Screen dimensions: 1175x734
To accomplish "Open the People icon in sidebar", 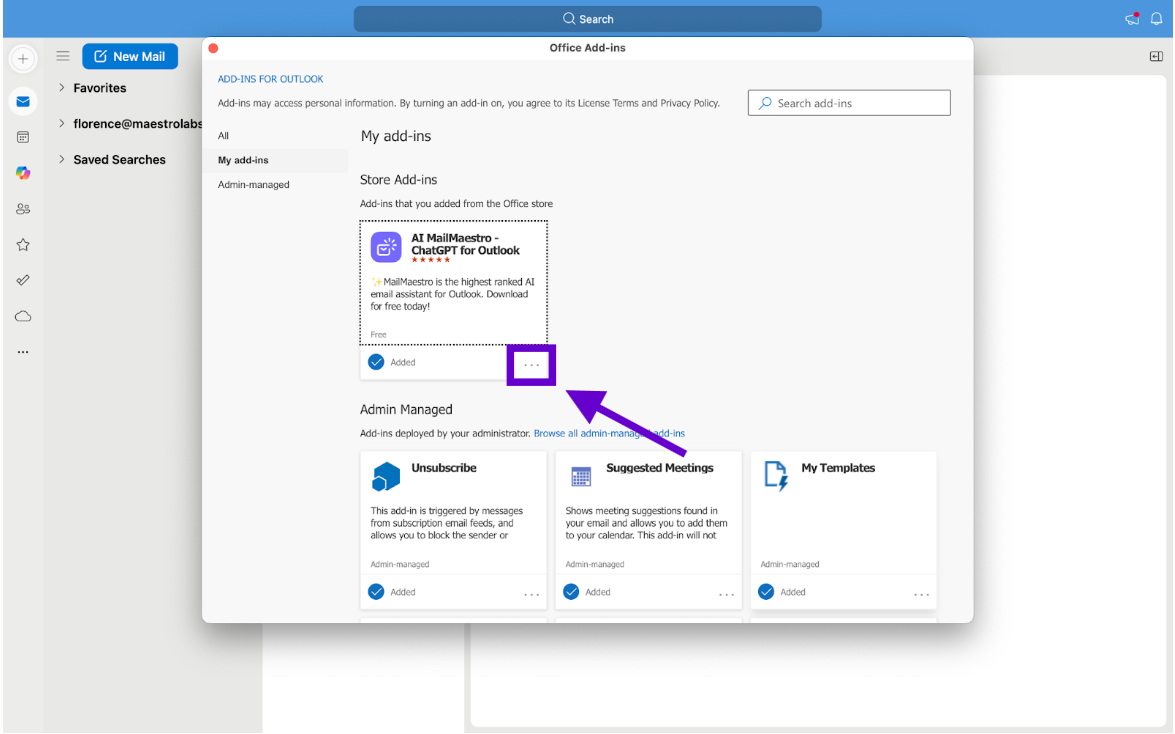I will pos(23,209).
